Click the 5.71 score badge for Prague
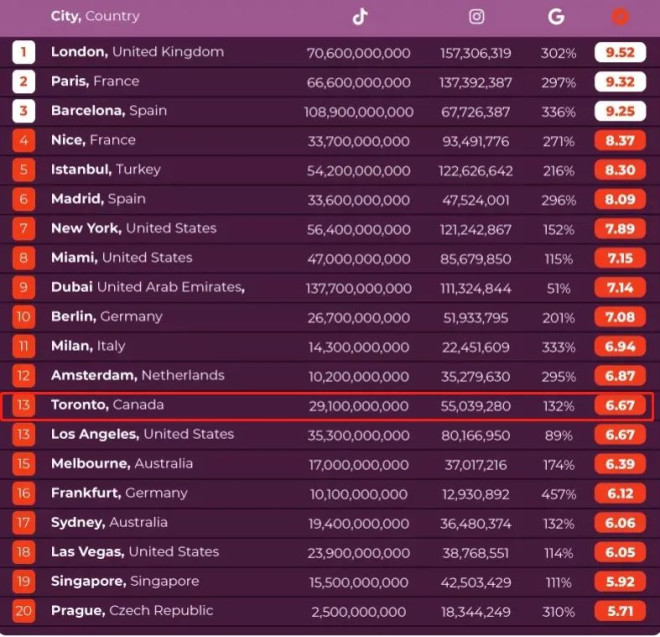The height and width of the screenshot is (637, 660). 620,611
